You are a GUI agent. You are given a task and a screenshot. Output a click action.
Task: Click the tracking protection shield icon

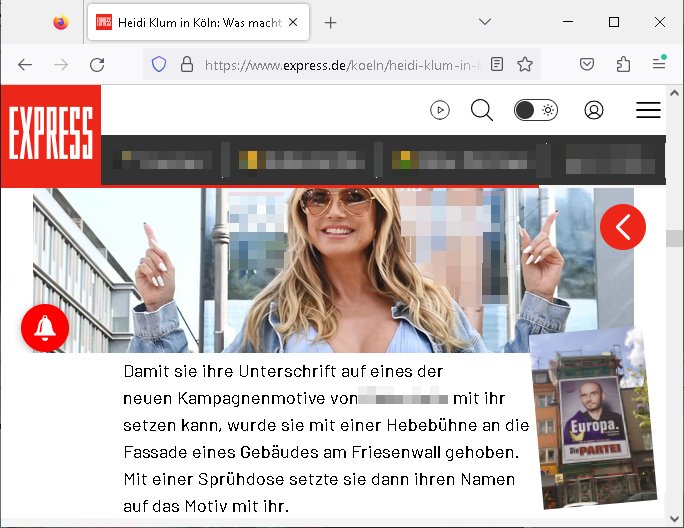[x=158, y=64]
